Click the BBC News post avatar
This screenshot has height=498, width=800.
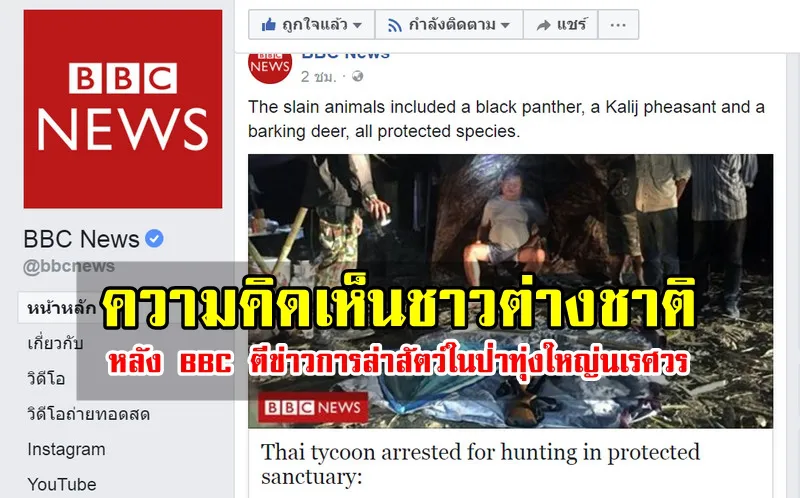tap(270, 67)
